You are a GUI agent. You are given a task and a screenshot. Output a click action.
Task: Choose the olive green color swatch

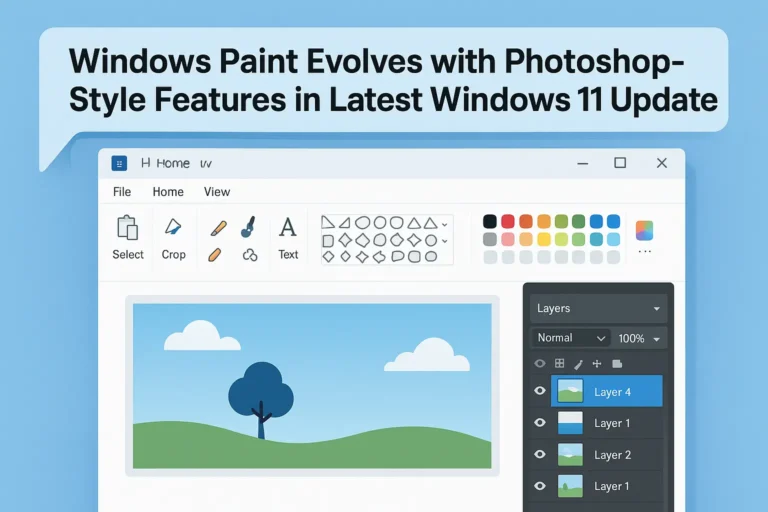[x=561, y=221]
